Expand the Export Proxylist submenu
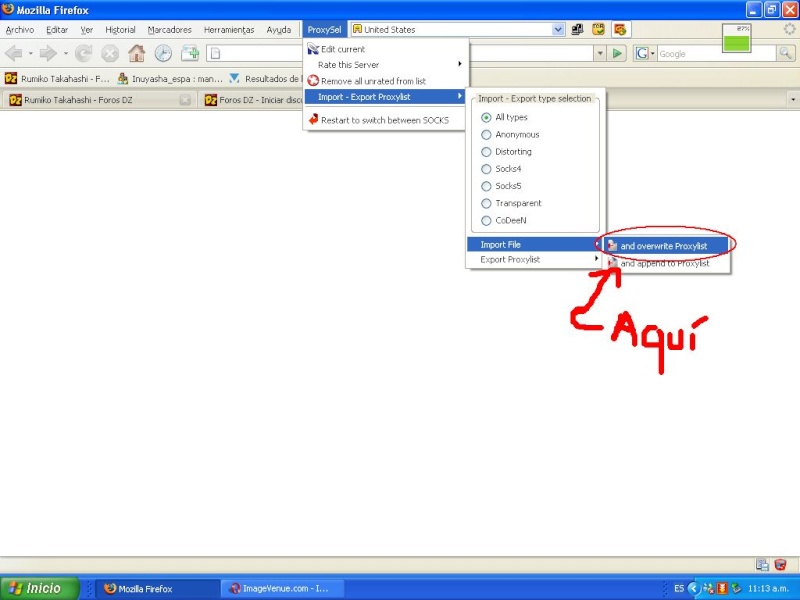The image size is (800, 600). coord(534,259)
